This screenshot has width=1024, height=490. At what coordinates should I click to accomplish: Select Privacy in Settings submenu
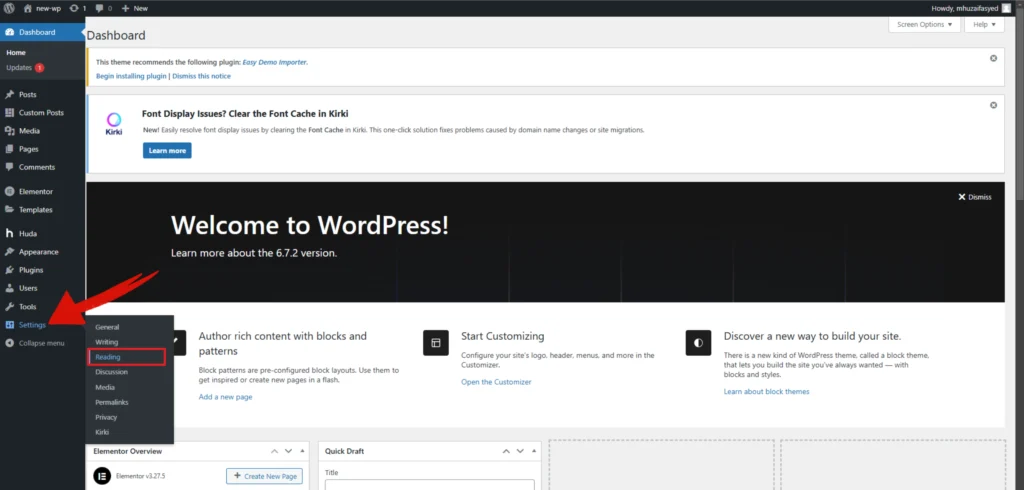tap(106, 417)
